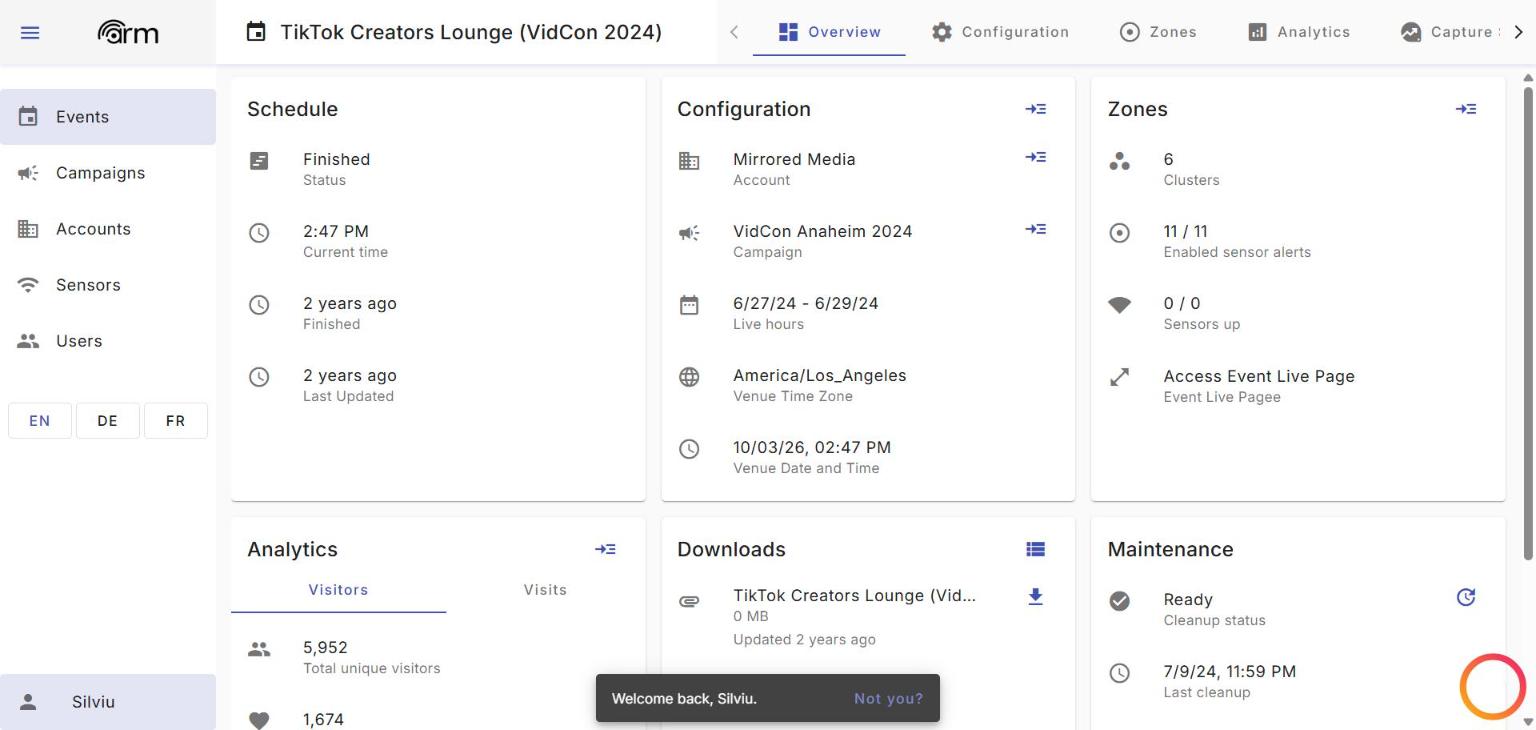The image size is (1536, 730).
Task: Click "America/Los_Angeles" time zone value
Action: [819, 376]
